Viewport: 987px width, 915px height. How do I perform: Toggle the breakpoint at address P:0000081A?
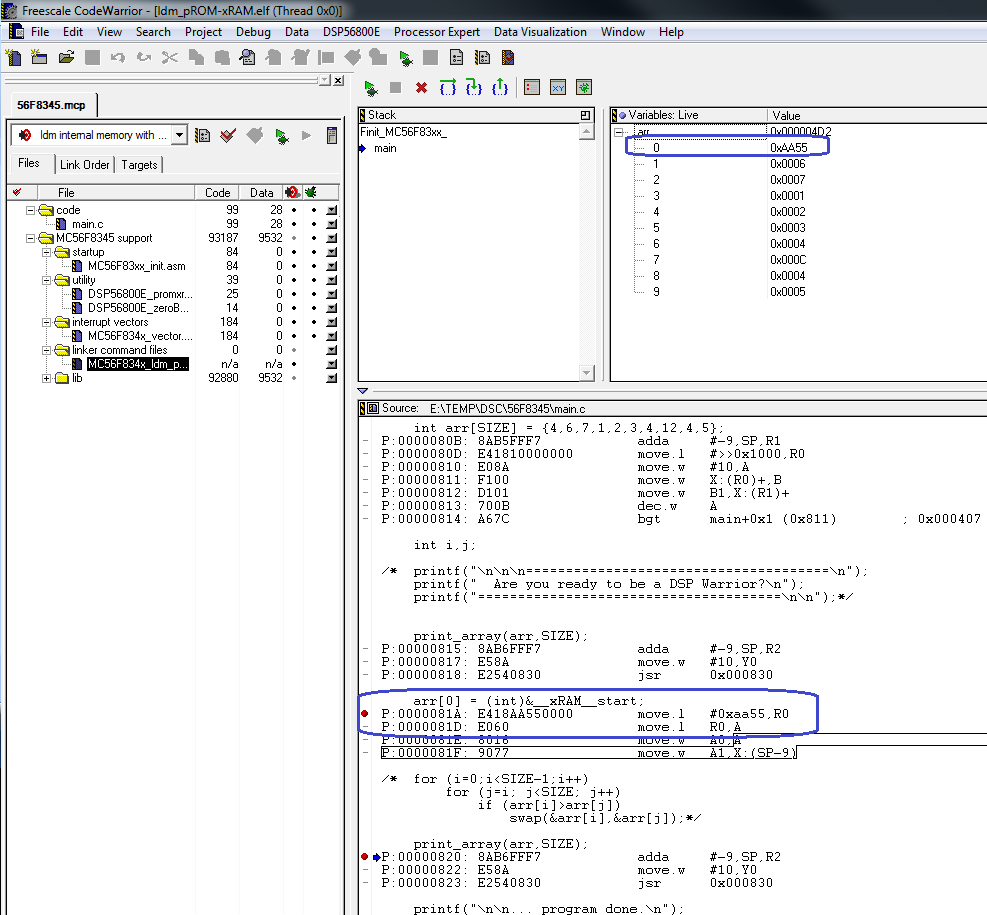(x=366, y=713)
